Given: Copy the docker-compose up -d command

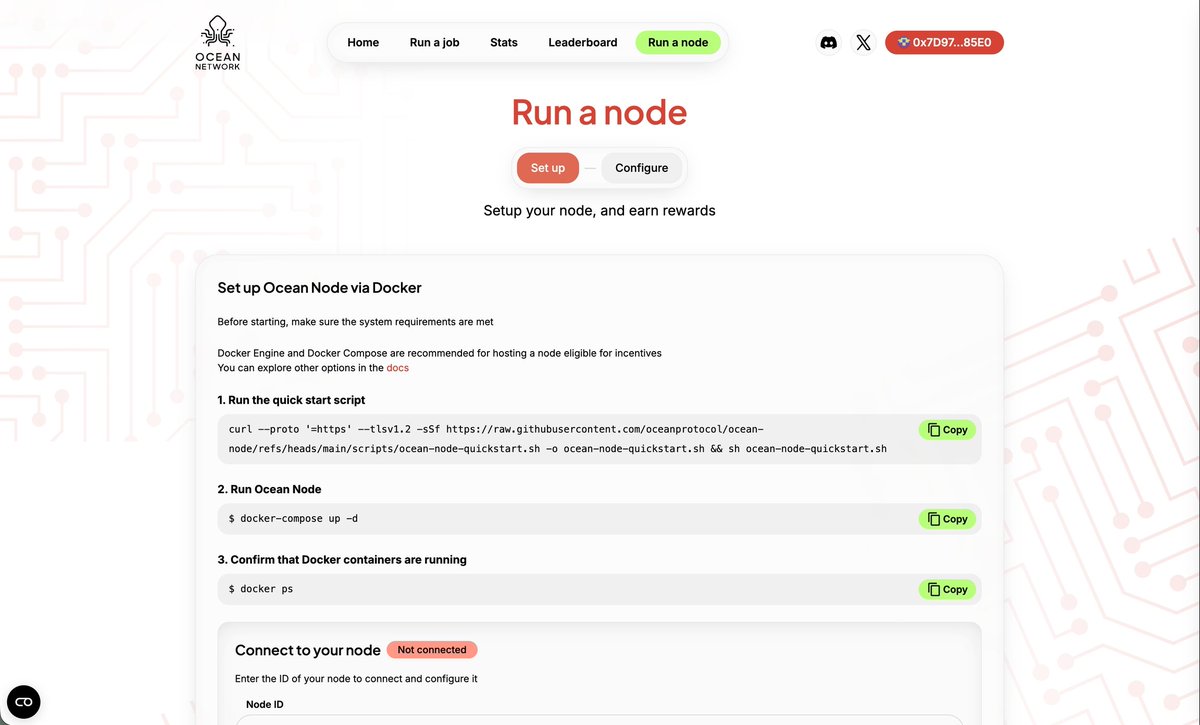Looking at the screenshot, I should pos(947,519).
